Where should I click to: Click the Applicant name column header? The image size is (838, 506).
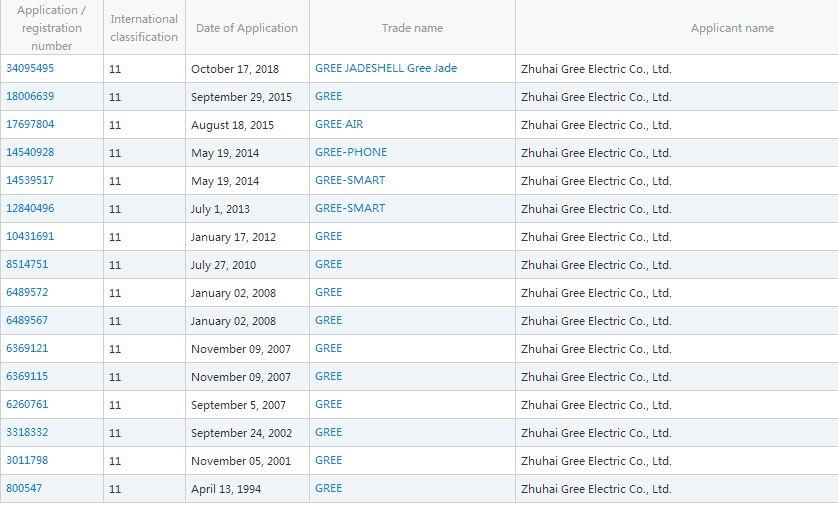[x=732, y=28]
